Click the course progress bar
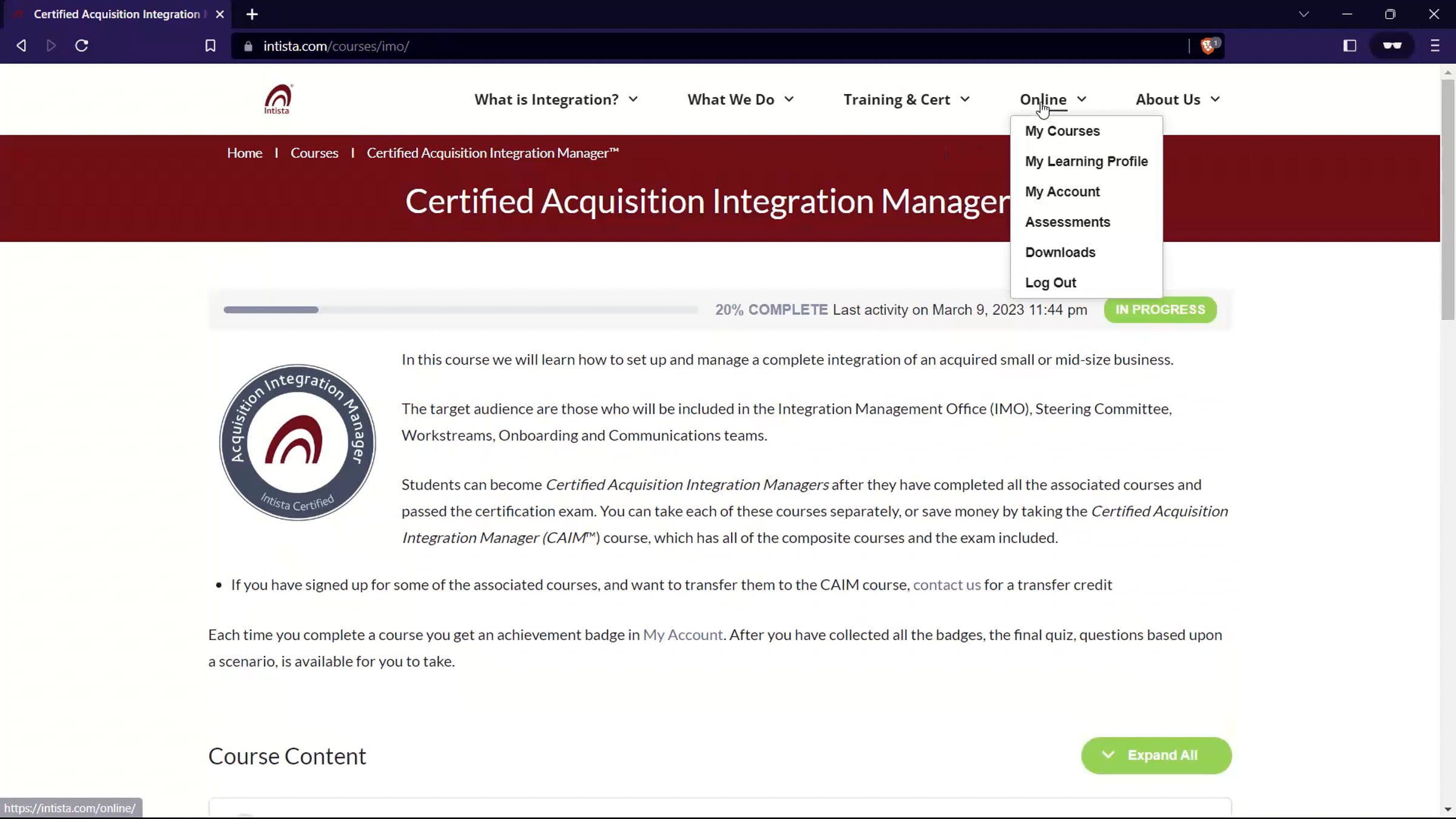Screen dimensions: 1456x819 click(x=460, y=309)
